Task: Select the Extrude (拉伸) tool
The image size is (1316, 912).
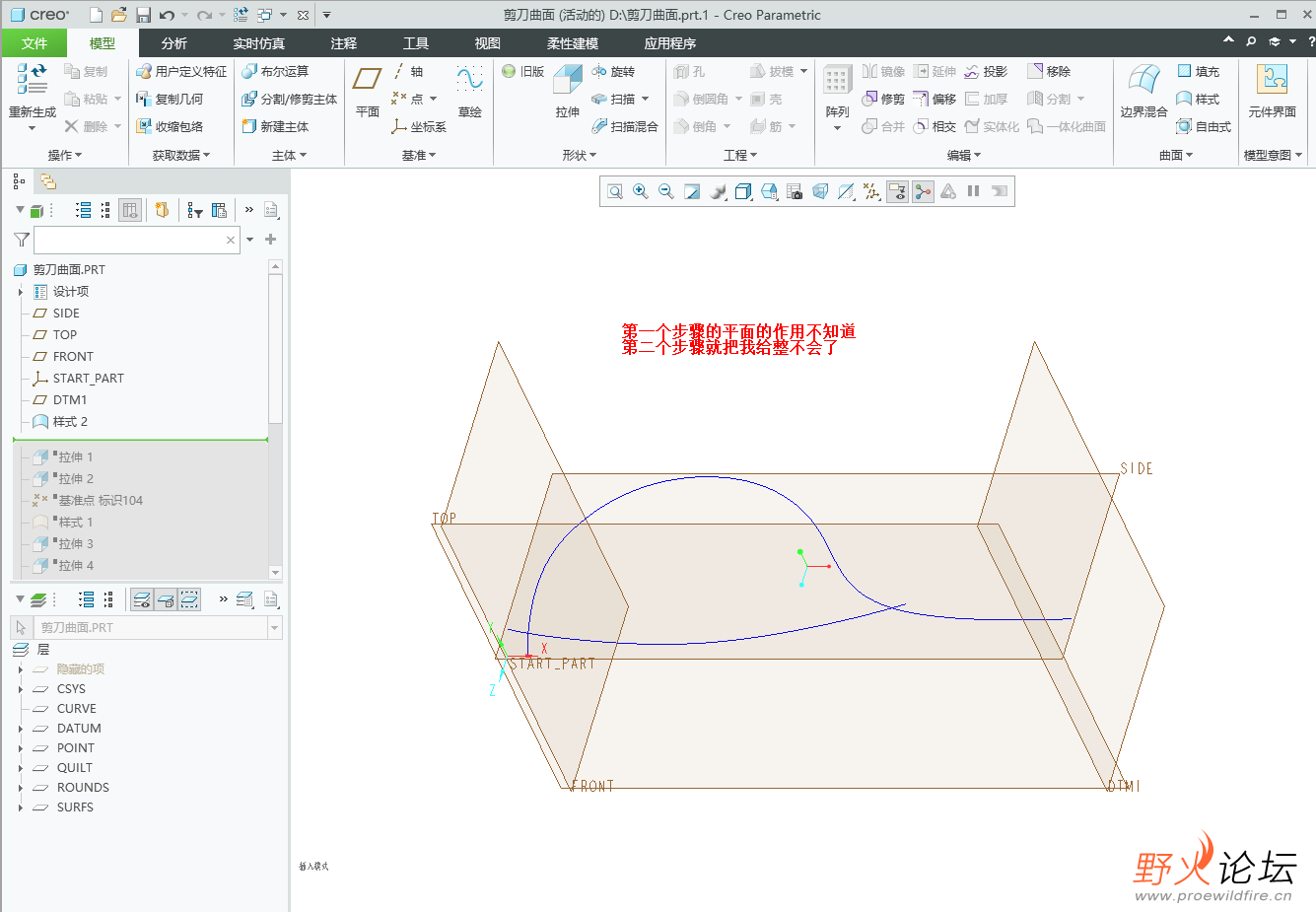Action: [x=568, y=92]
